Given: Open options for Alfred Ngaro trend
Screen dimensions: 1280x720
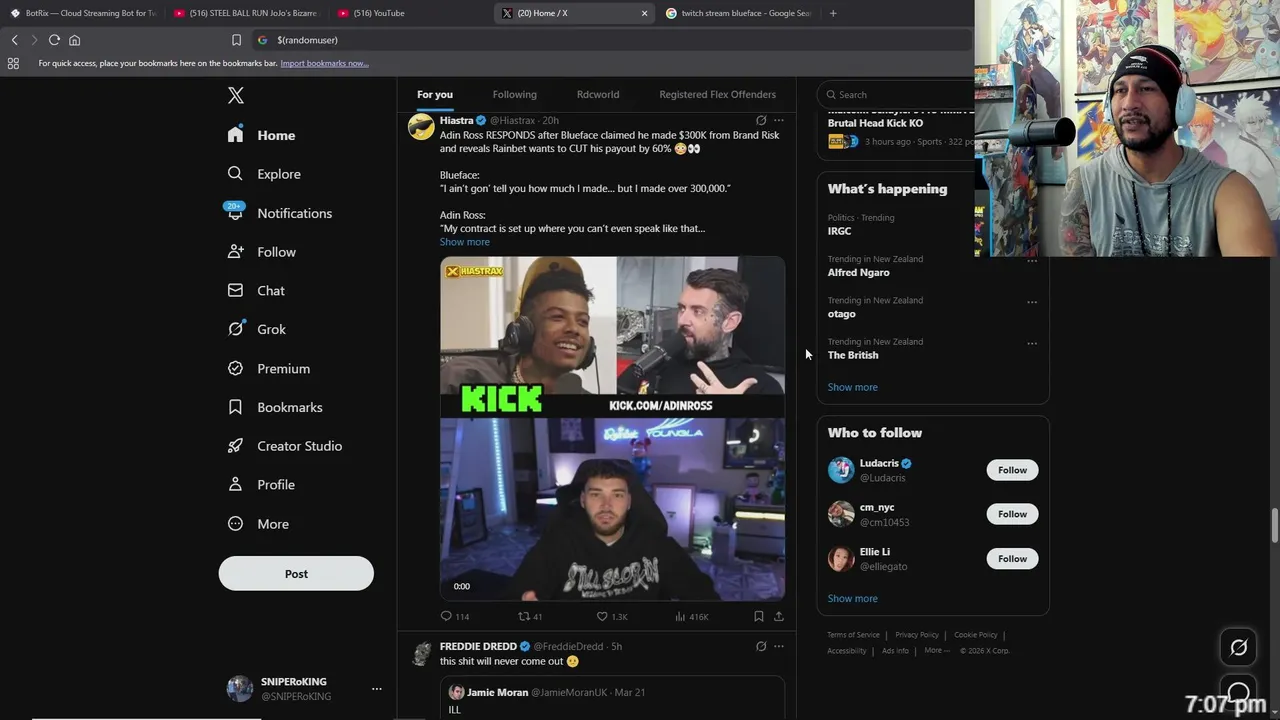Looking at the screenshot, I should tap(1032, 261).
